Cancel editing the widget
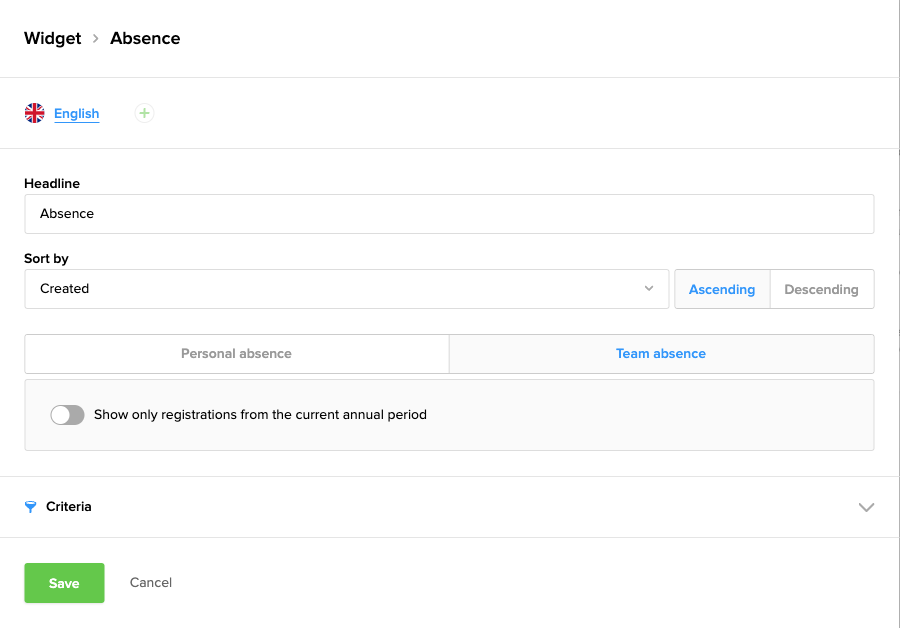The height and width of the screenshot is (628, 900). tap(150, 583)
